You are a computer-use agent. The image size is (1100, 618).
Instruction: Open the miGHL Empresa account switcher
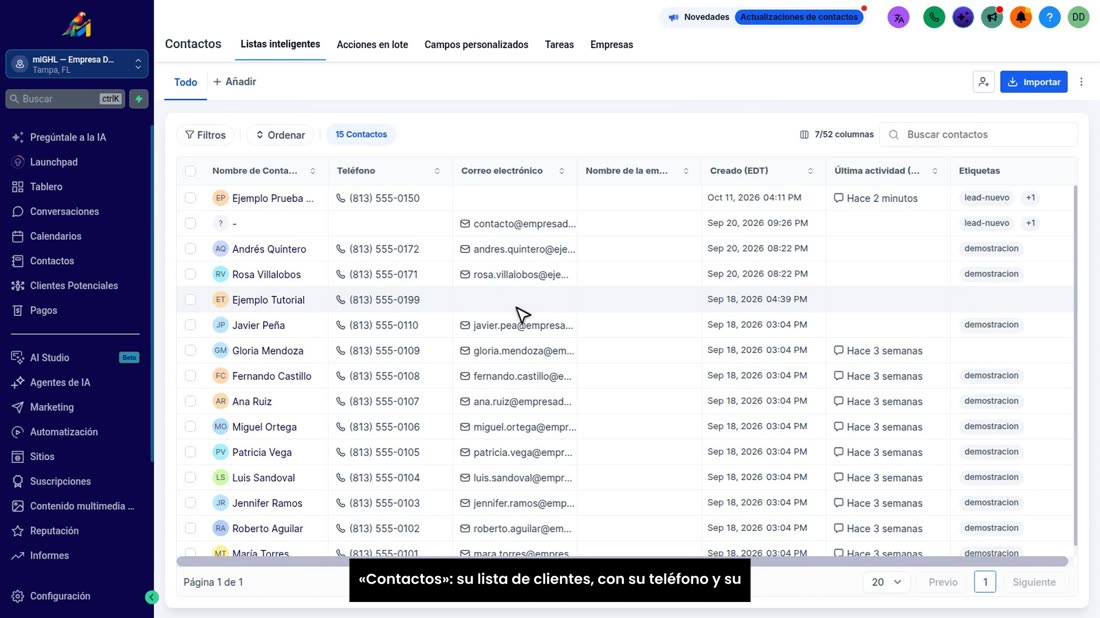[x=76, y=64]
